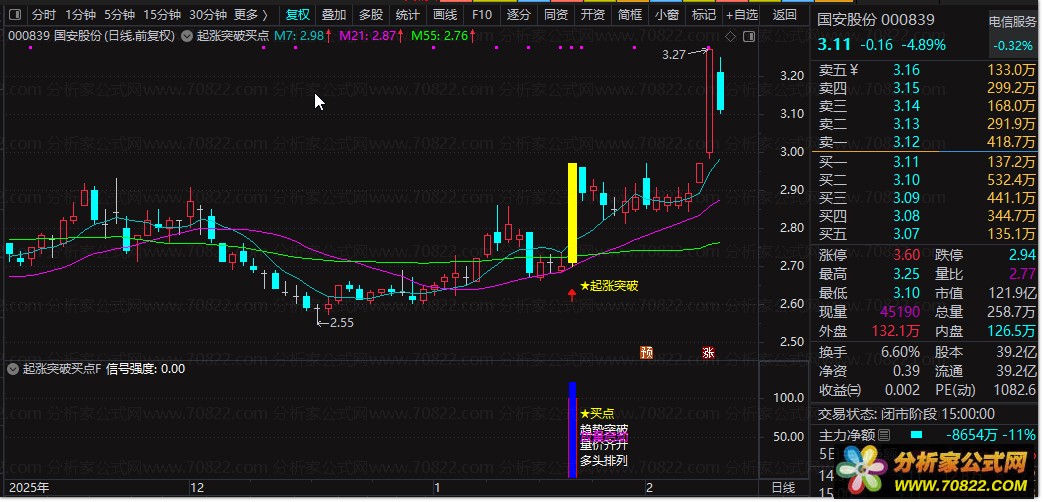The image size is (1044, 502).
Task: Click the PE(动) 1082.6 value
Action: [x=1015, y=390]
